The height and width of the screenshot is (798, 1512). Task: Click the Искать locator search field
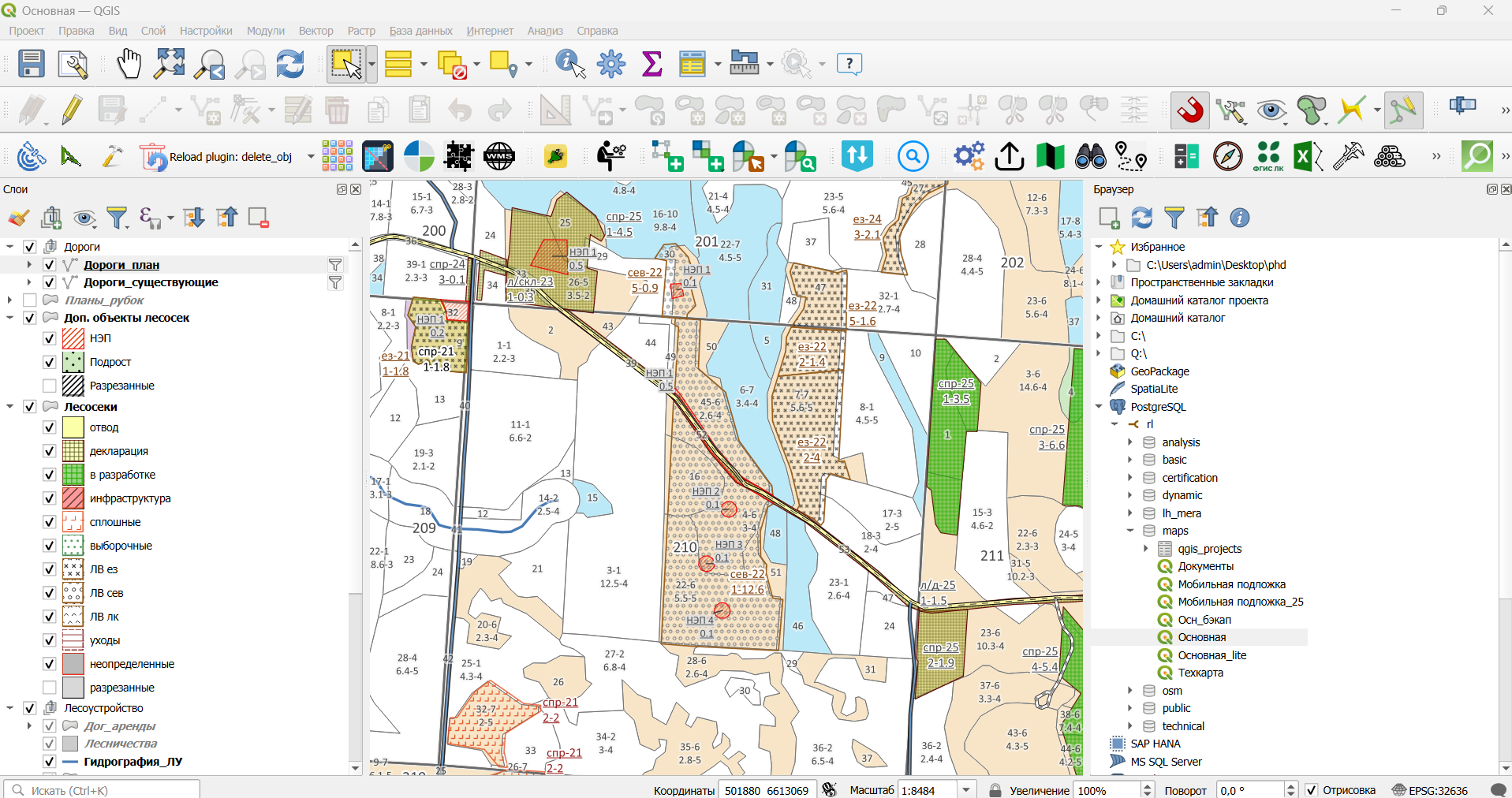pos(102,790)
